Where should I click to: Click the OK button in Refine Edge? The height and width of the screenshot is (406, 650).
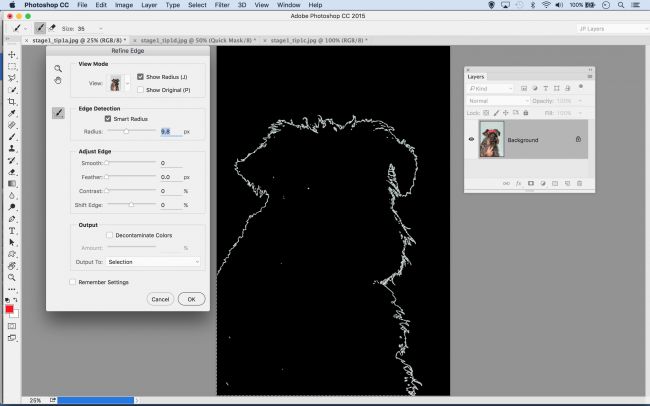(190, 299)
